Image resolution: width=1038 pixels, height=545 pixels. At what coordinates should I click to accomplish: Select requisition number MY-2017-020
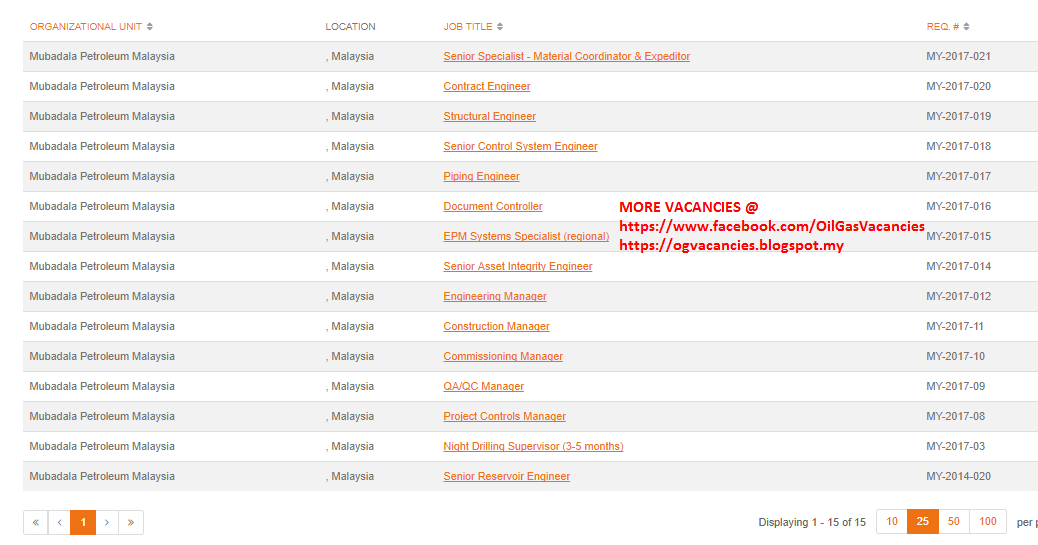pyautogui.click(x=958, y=86)
